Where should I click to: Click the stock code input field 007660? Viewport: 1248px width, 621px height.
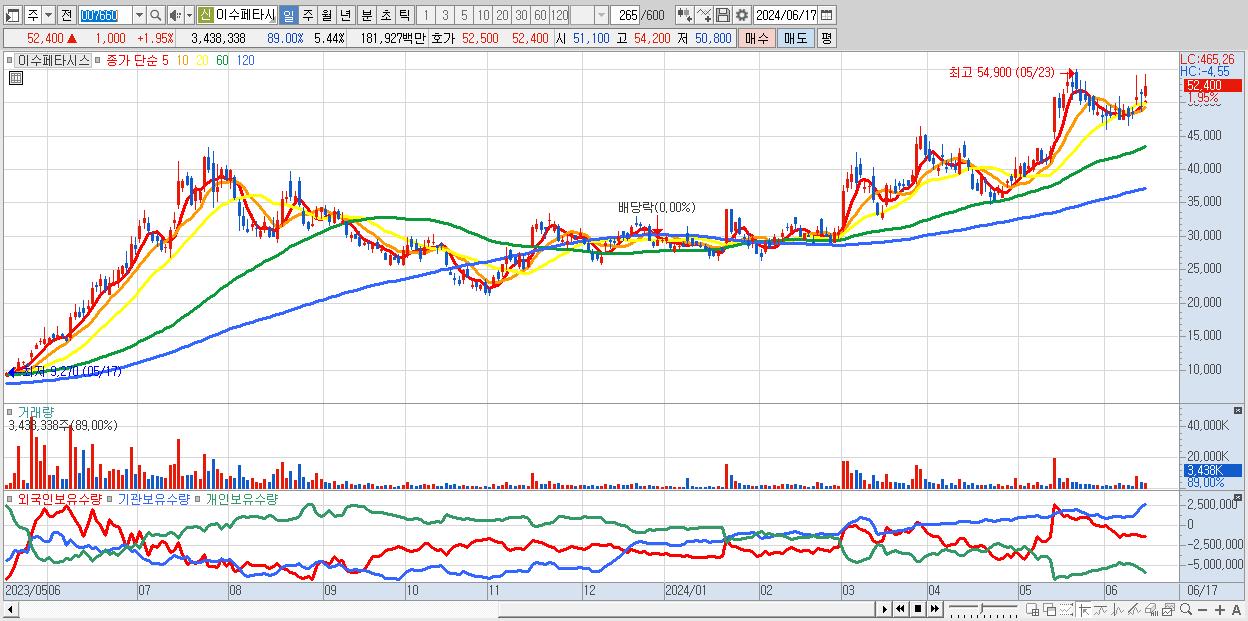pos(105,15)
